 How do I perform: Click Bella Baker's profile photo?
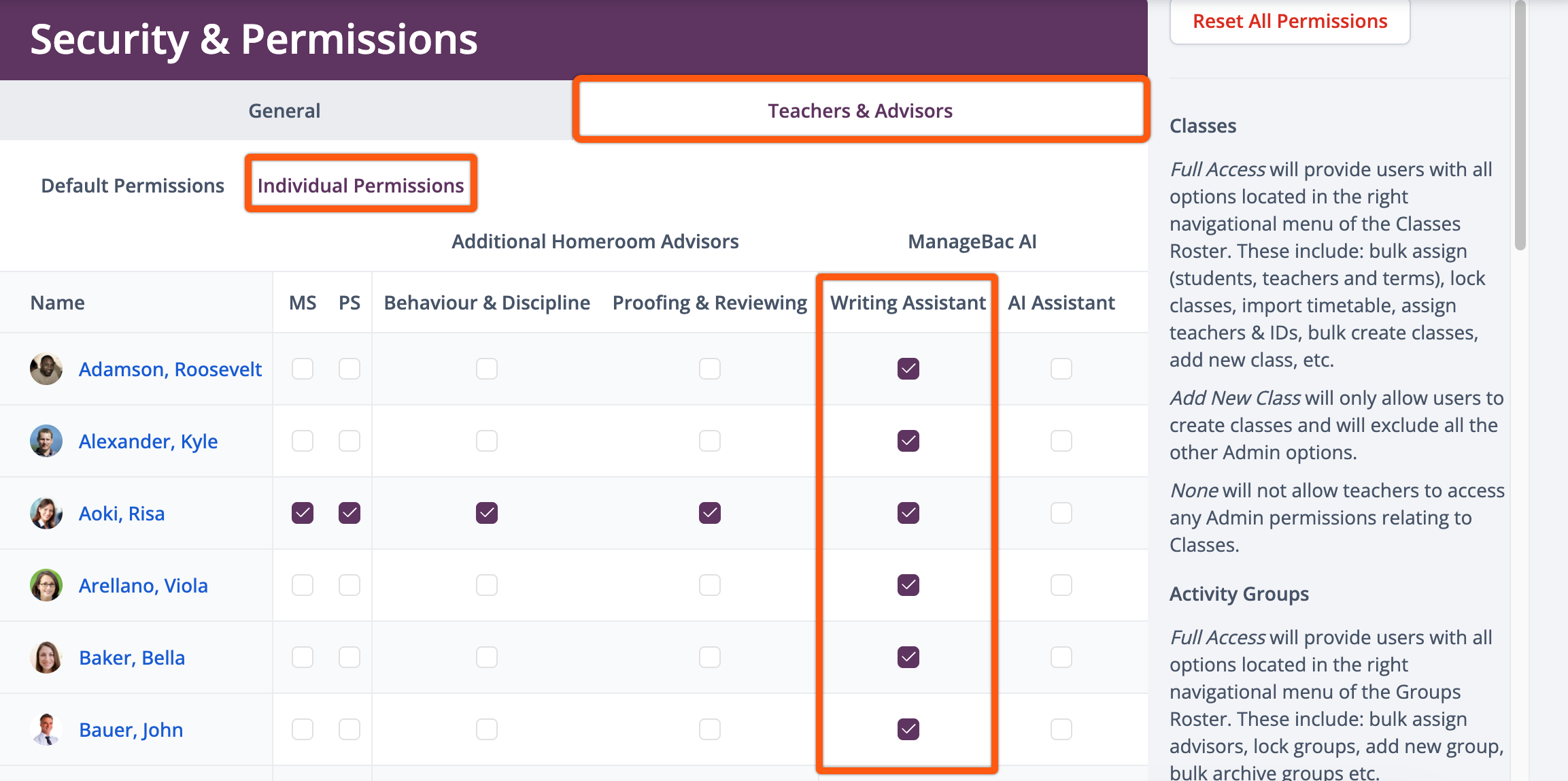[46, 657]
